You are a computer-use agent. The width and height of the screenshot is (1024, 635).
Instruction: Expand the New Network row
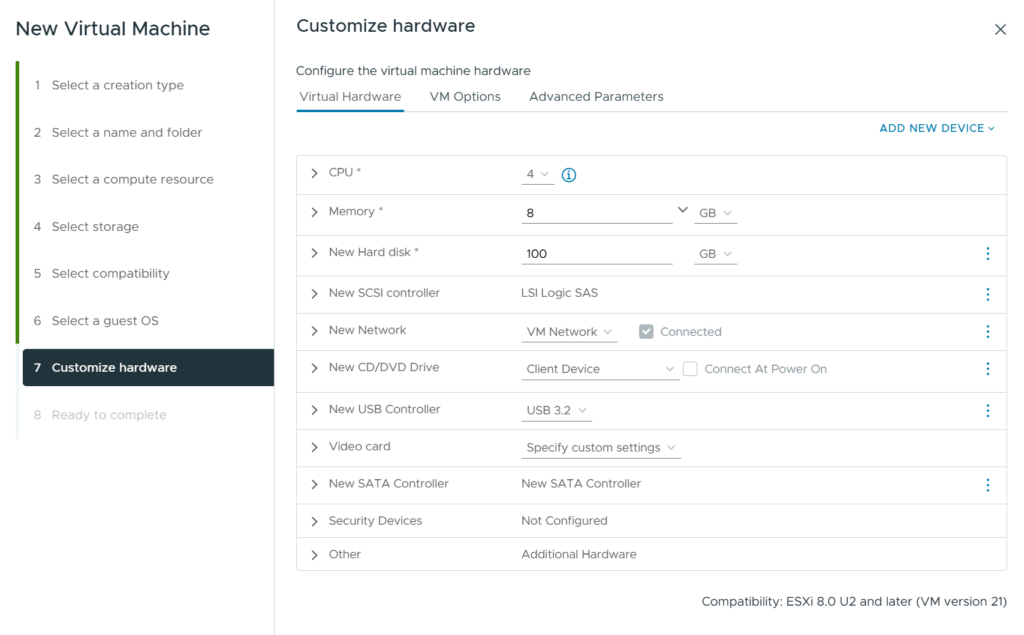click(314, 331)
